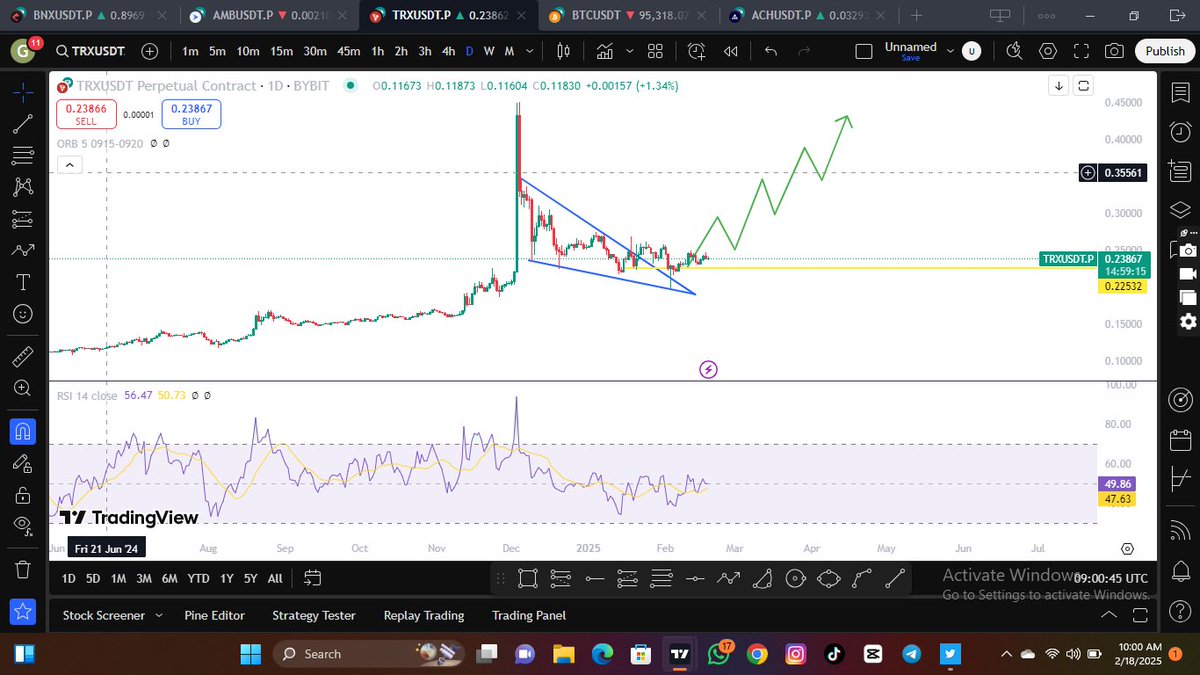Image resolution: width=1200 pixels, height=675 pixels.
Task: Set the date range to 3M
Action: (144, 578)
